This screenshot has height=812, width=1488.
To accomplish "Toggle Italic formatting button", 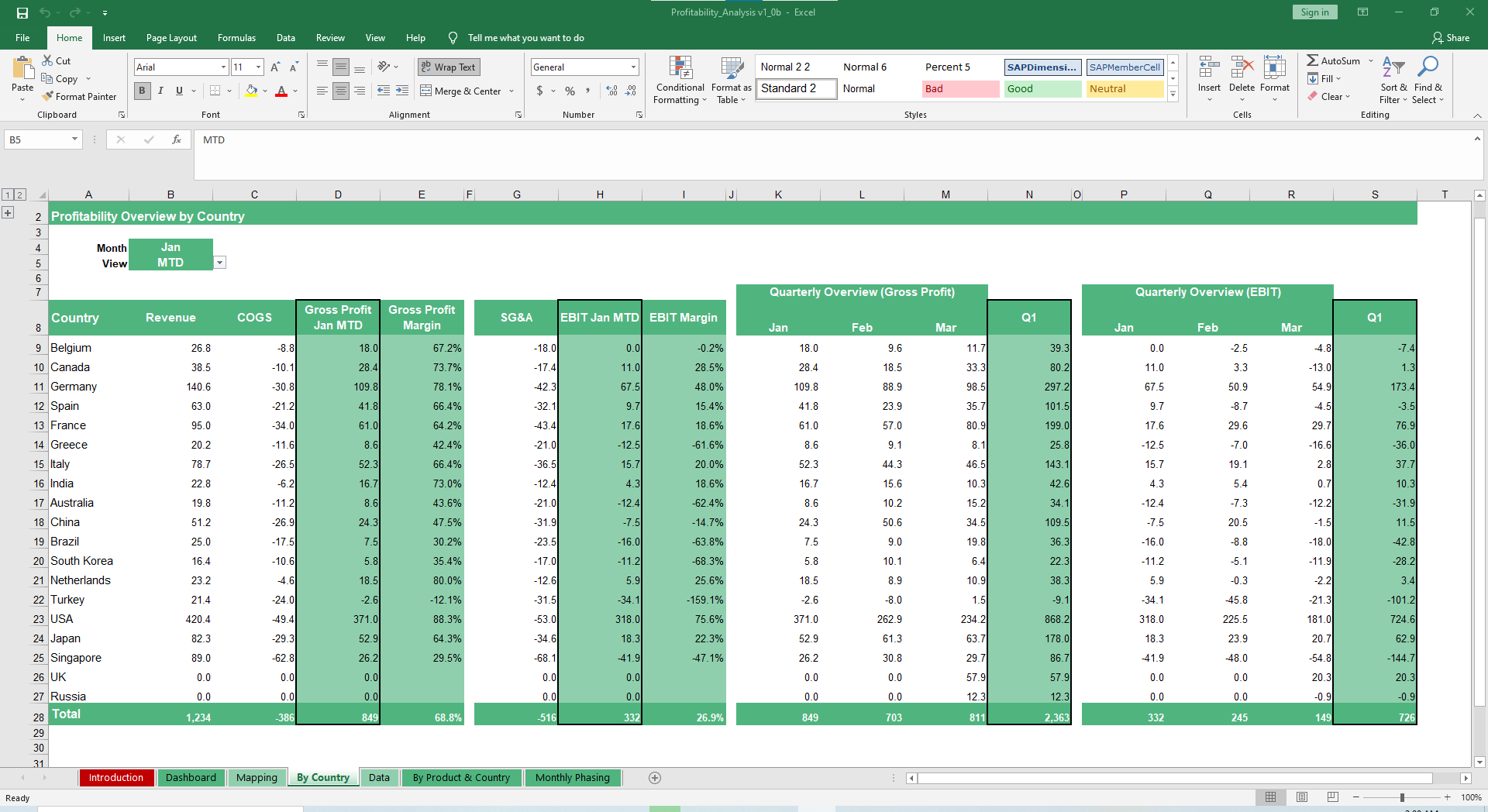I will coord(160,91).
